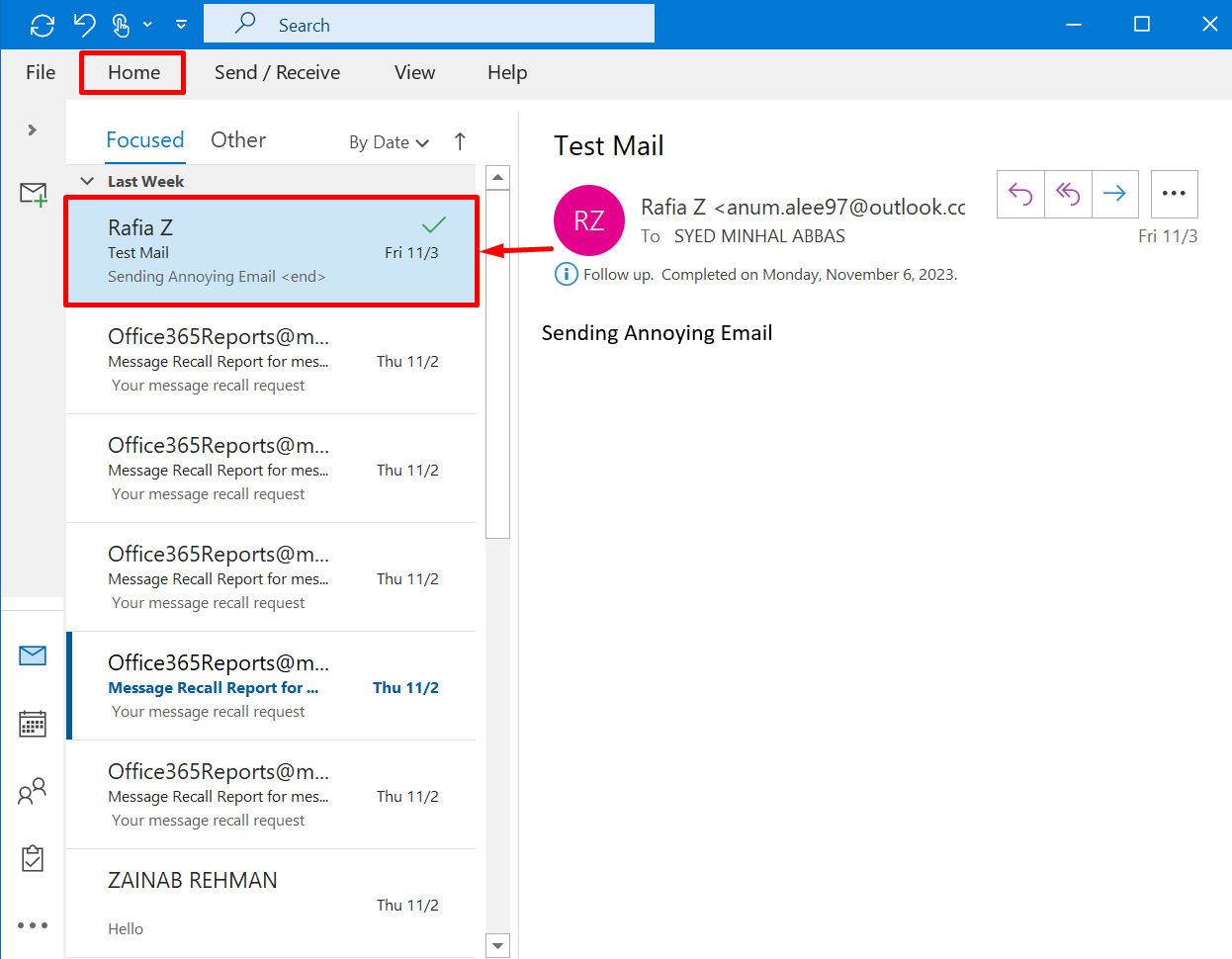This screenshot has width=1232, height=959.
Task: Click the New Email envelope icon
Action: pyautogui.click(x=34, y=194)
